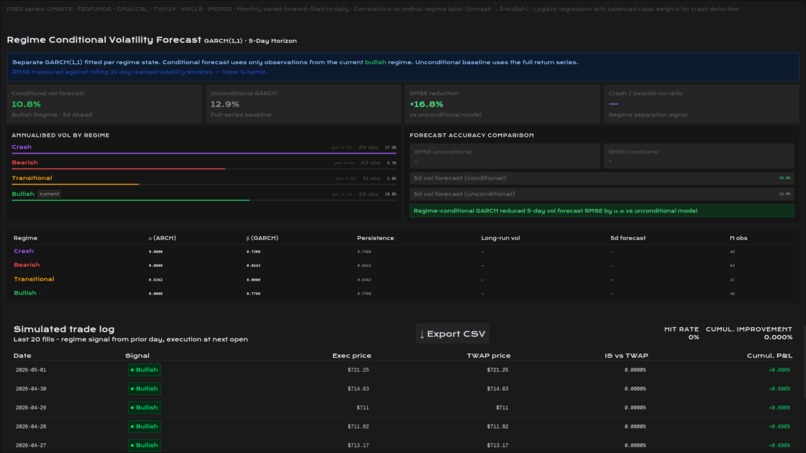Click the 'IS vs TWAP' header in trade log

click(626, 356)
